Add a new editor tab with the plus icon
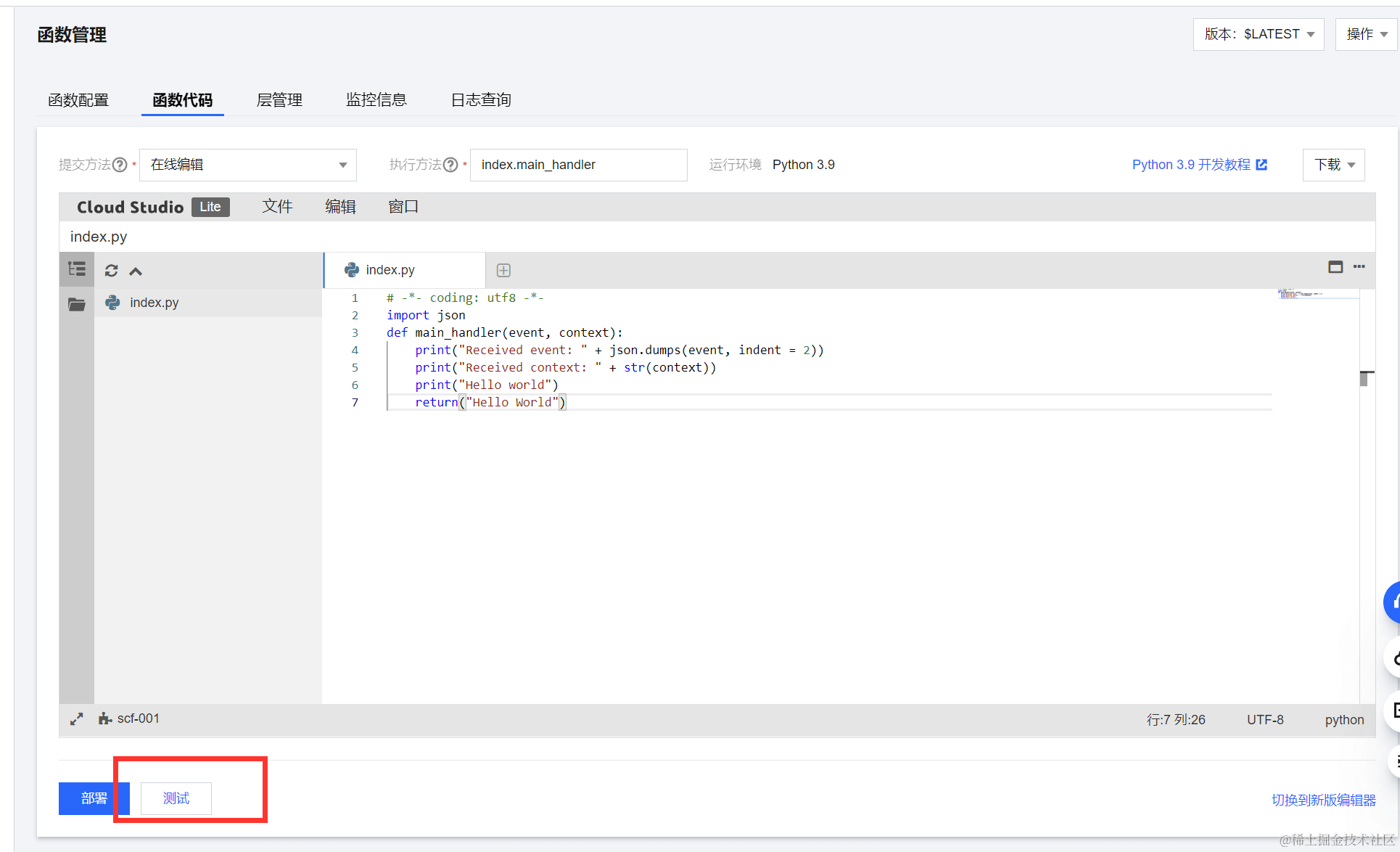This screenshot has width=1400, height=852. pos(503,270)
